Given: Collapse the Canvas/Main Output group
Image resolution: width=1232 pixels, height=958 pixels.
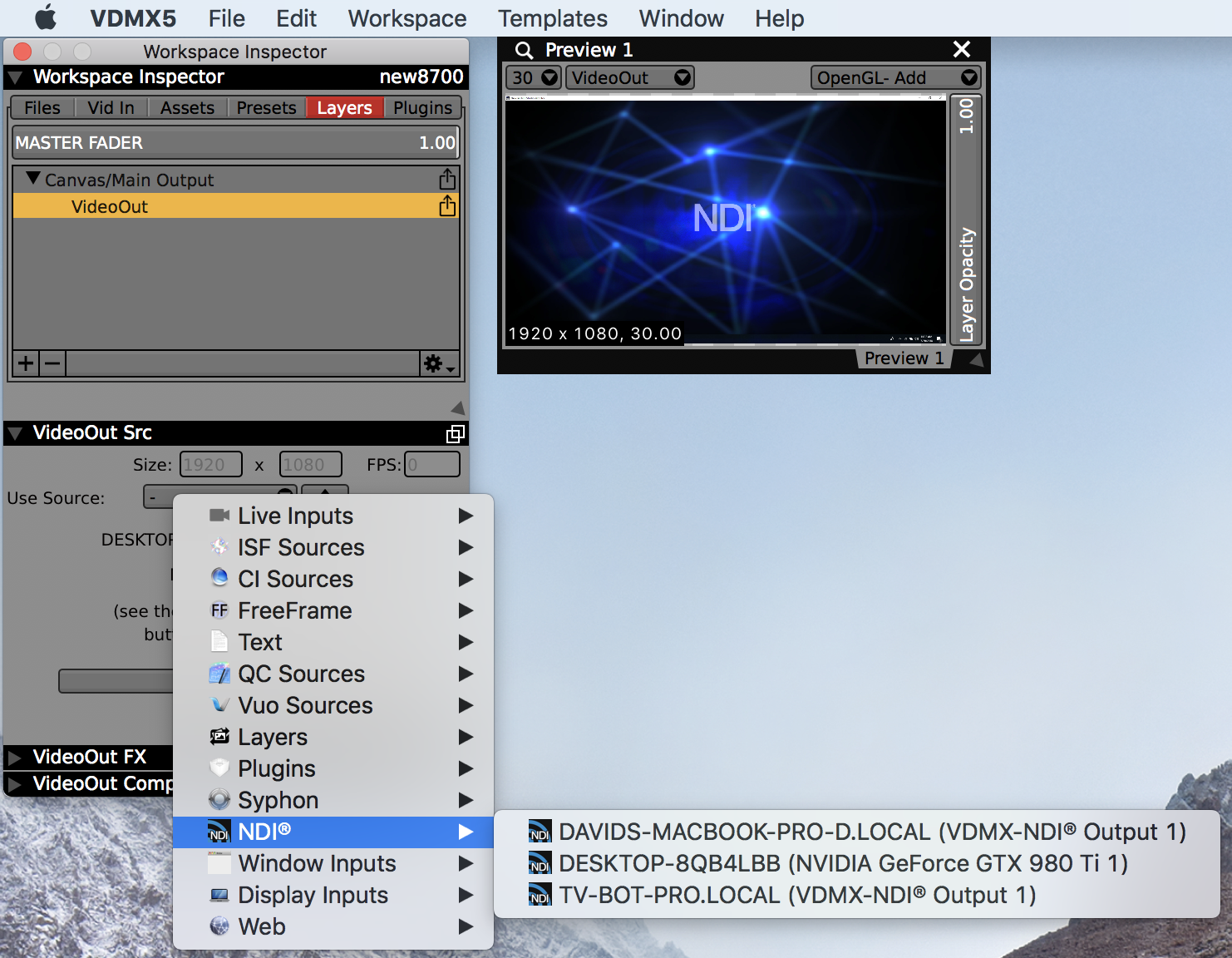Looking at the screenshot, I should [x=33, y=178].
